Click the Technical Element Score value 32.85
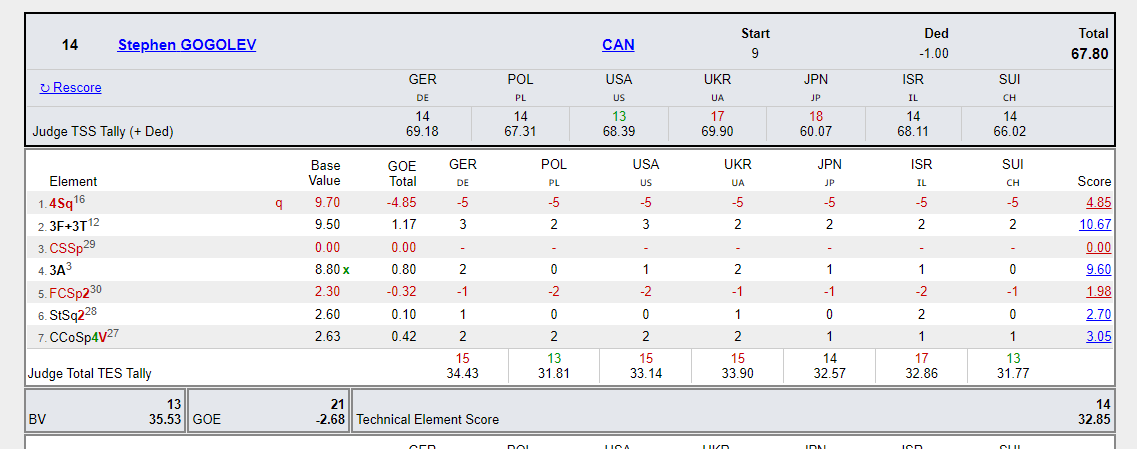Screen dimensions: 1137x449 [1095, 420]
